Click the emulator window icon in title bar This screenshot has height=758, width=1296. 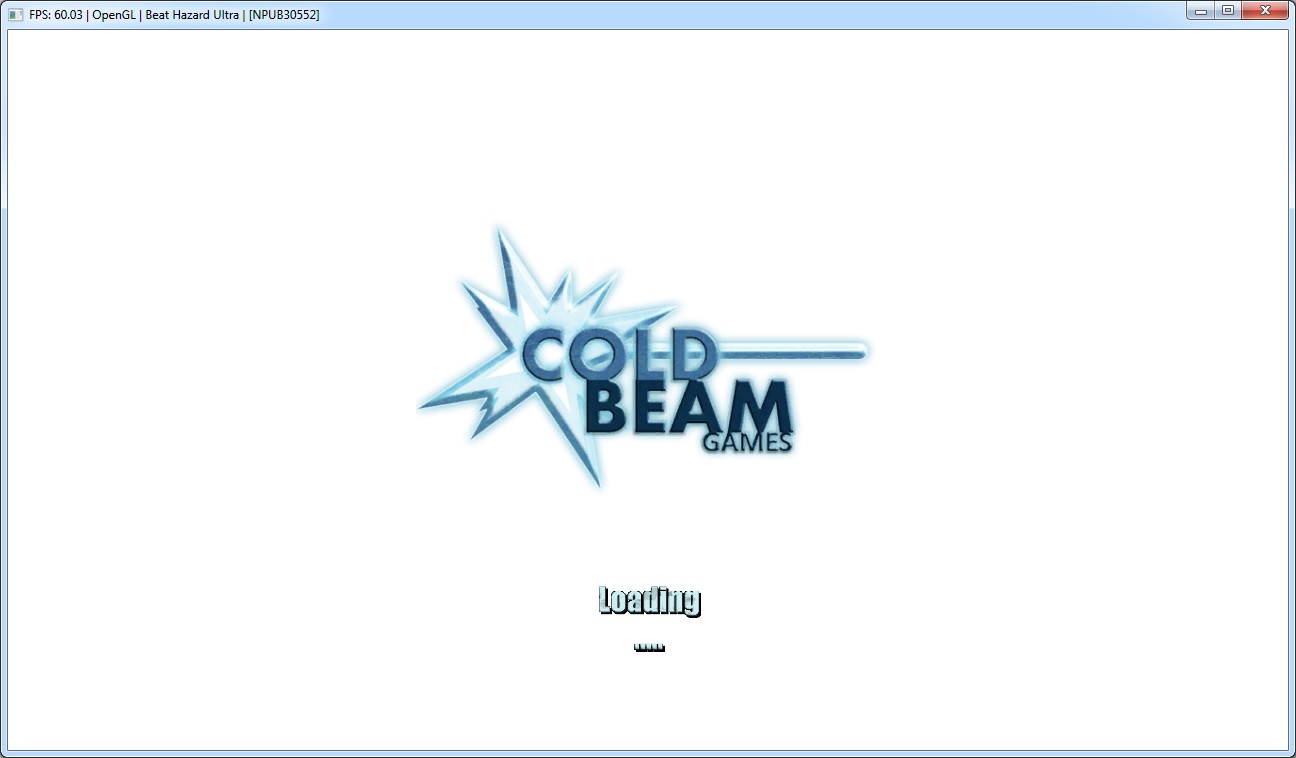15,15
